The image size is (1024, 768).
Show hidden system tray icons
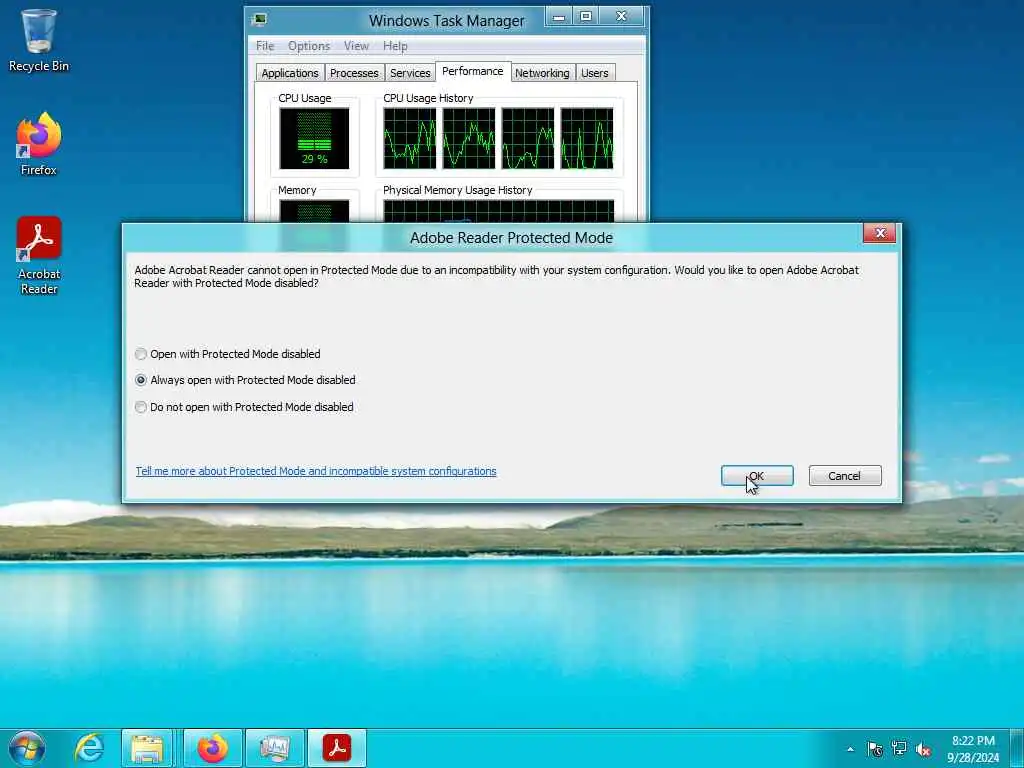click(850, 749)
